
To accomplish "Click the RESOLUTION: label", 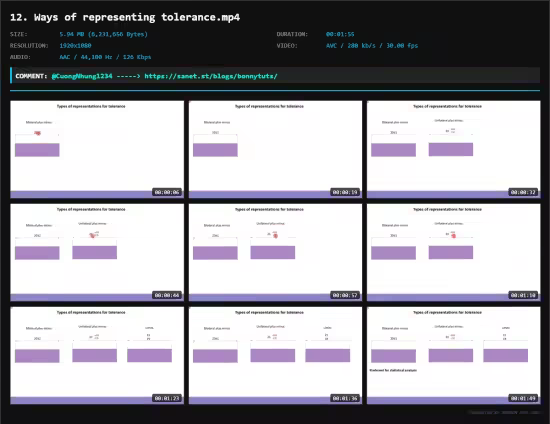I will tap(29, 46).
